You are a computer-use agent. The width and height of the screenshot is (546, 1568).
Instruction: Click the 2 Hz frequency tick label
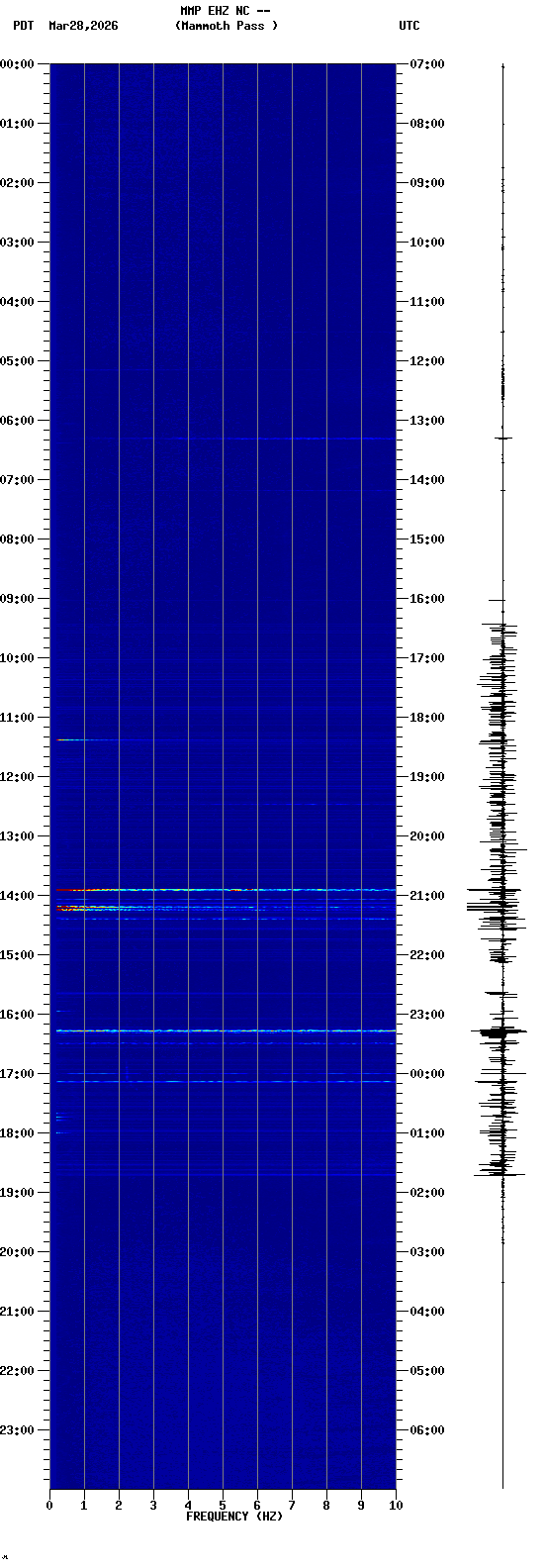[x=119, y=1506]
